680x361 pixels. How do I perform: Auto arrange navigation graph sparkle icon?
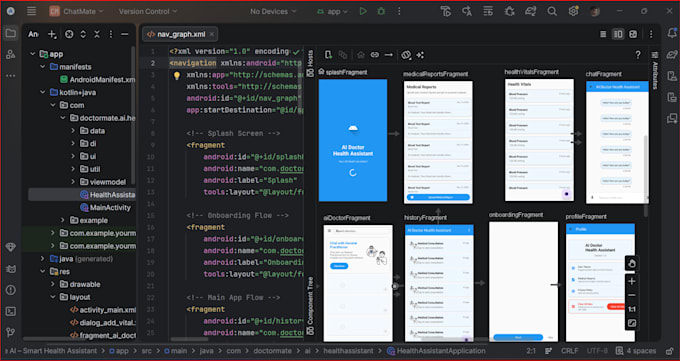(420, 55)
